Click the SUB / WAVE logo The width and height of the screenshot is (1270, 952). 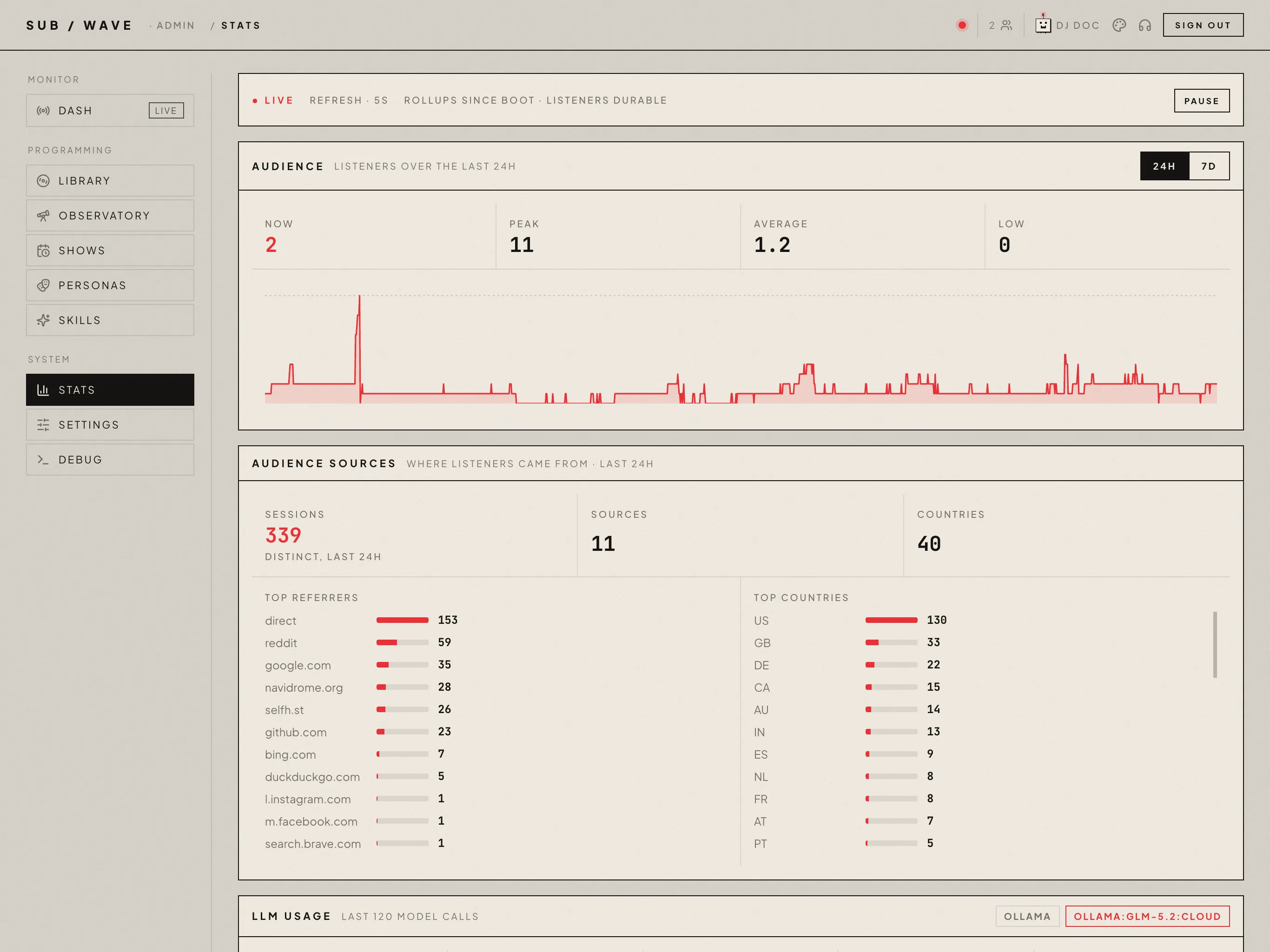pyautogui.click(x=80, y=25)
